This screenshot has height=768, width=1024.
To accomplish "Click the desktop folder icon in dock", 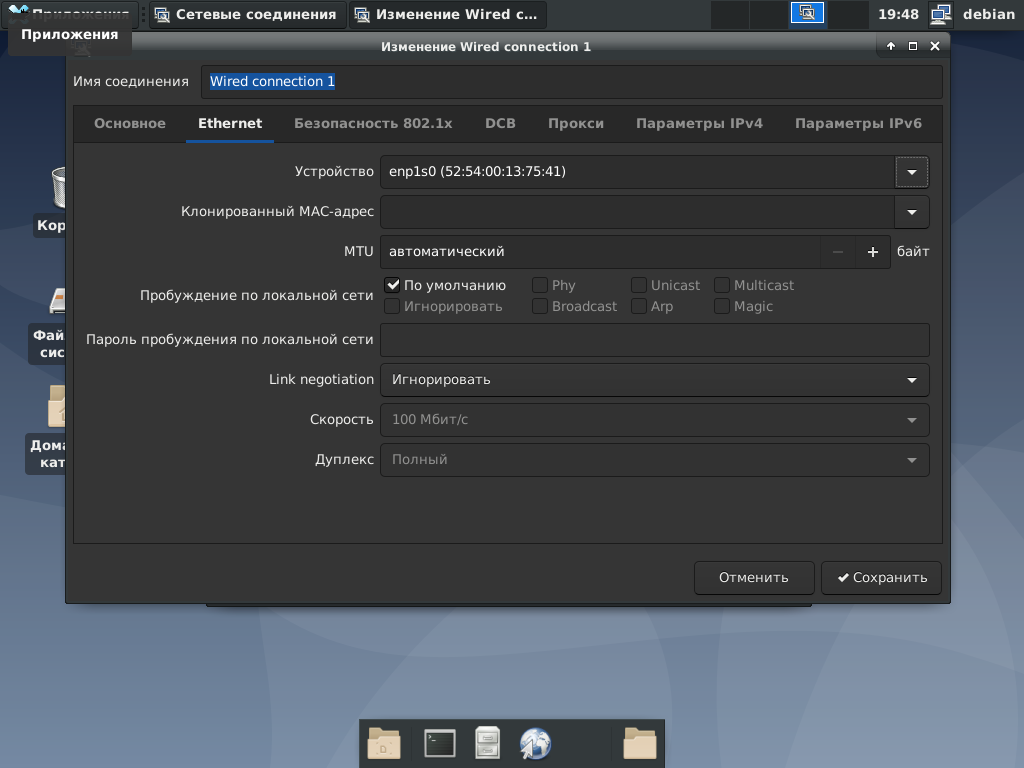I will tap(384, 743).
